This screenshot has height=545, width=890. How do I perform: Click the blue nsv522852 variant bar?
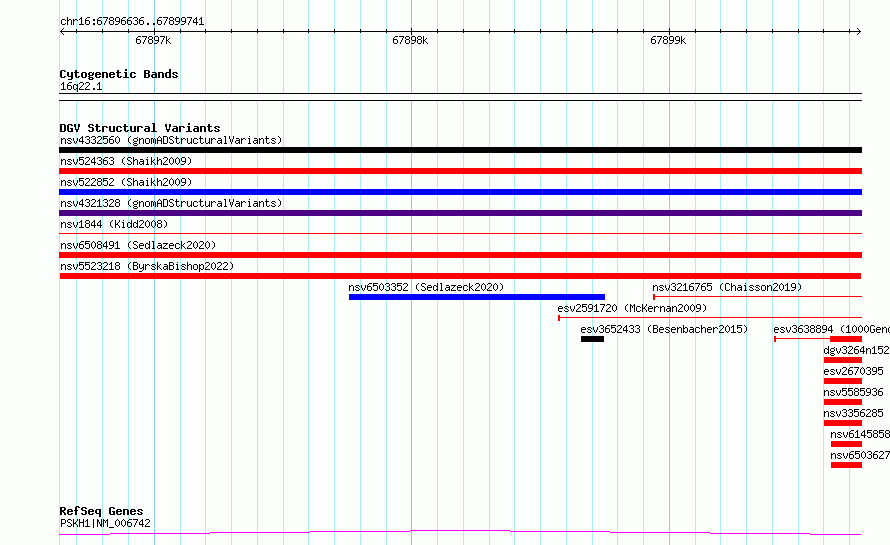point(460,192)
